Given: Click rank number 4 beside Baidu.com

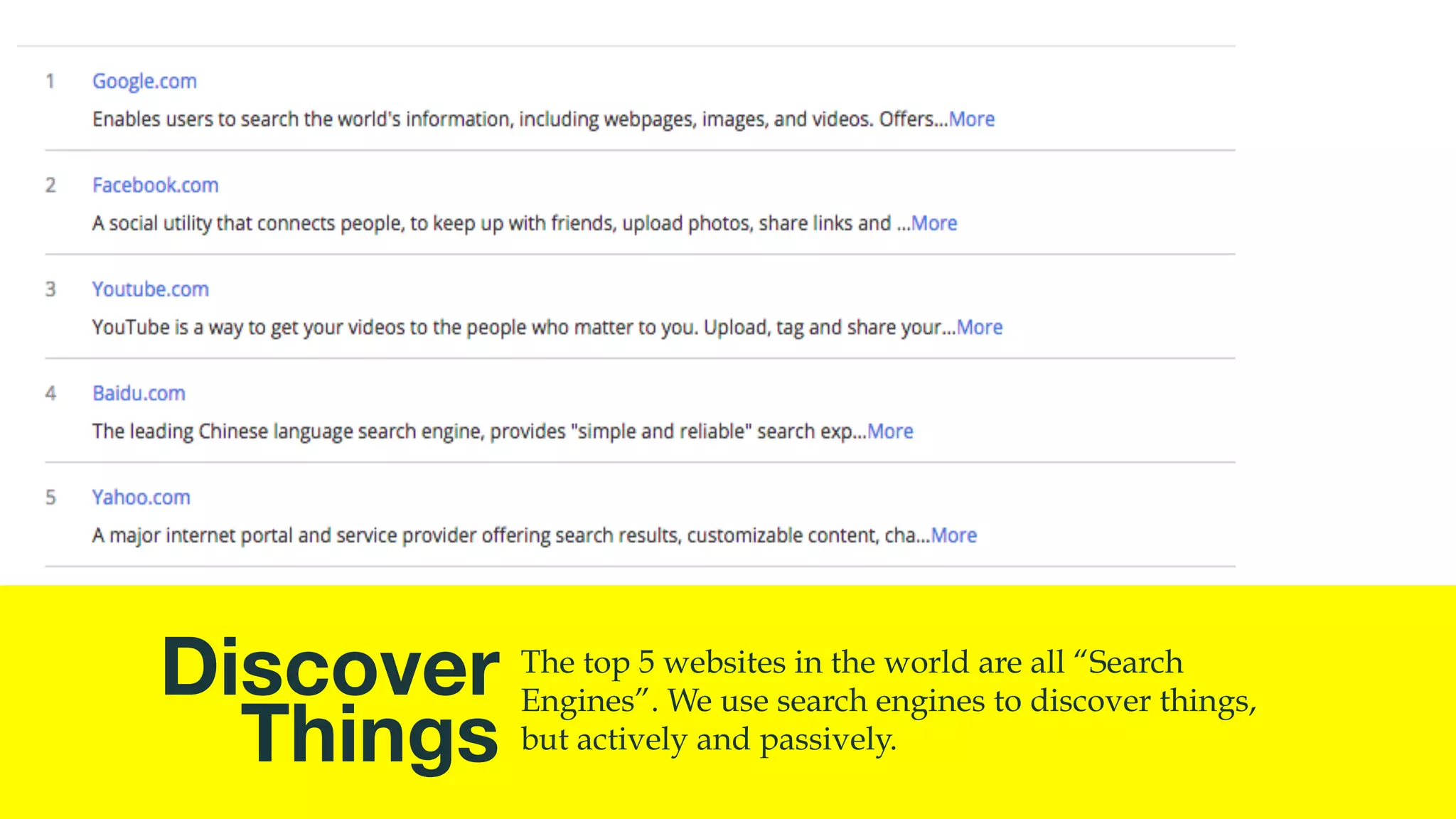Looking at the screenshot, I should point(50,393).
